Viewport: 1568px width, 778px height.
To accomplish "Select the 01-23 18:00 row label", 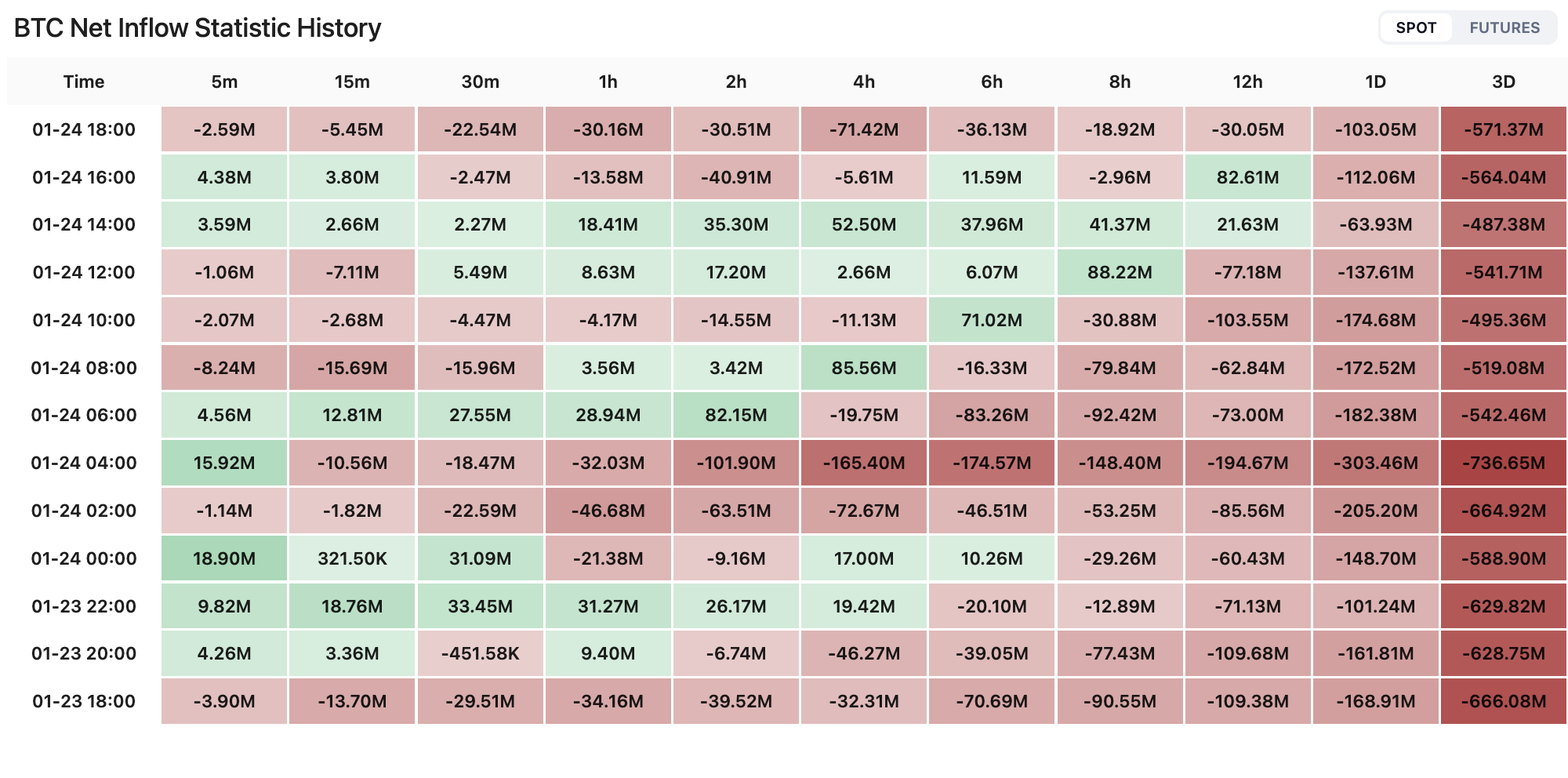I will coord(84,701).
